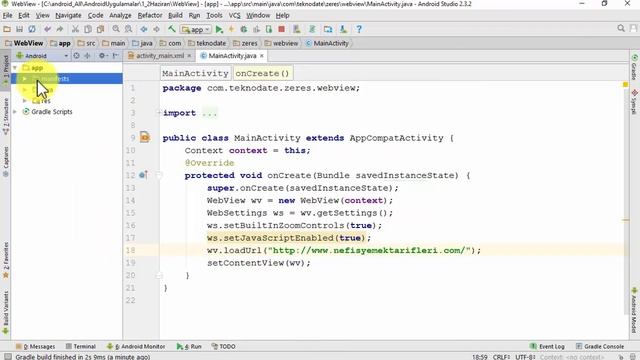Click the Redo toolbar icon
Image resolution: width=640 pixels, height=360 pixels.
click(60, 29)
